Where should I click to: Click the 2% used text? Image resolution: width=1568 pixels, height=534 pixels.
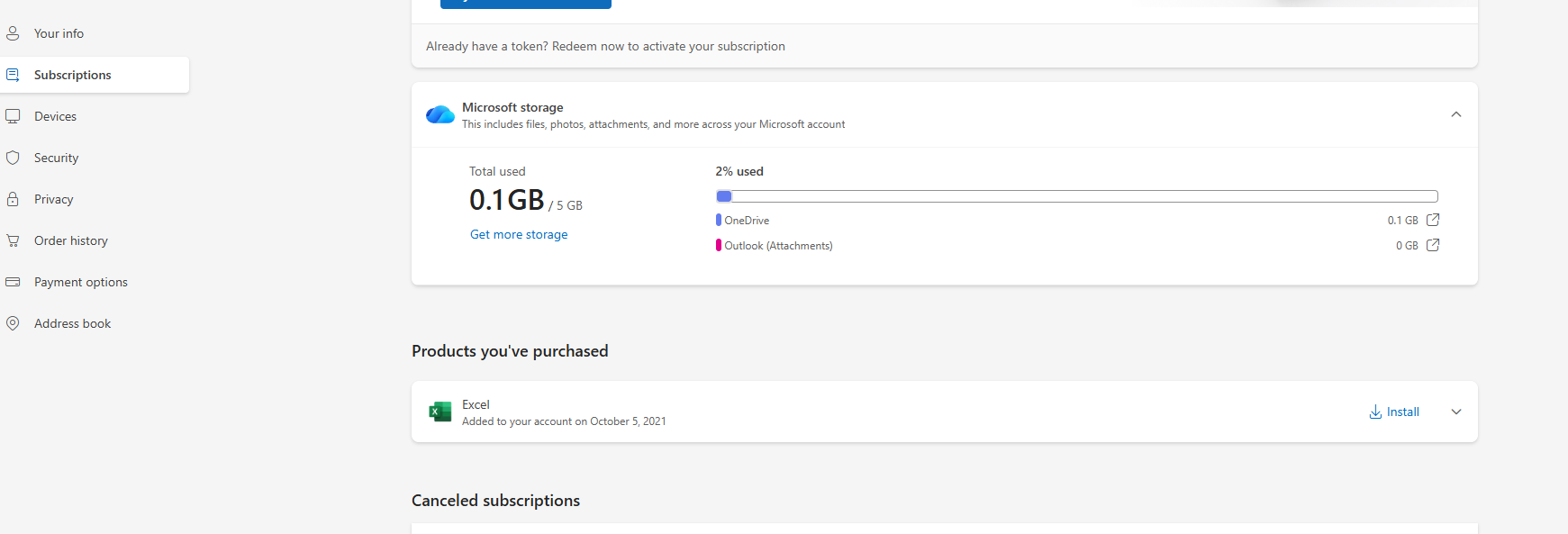(739, 171)
